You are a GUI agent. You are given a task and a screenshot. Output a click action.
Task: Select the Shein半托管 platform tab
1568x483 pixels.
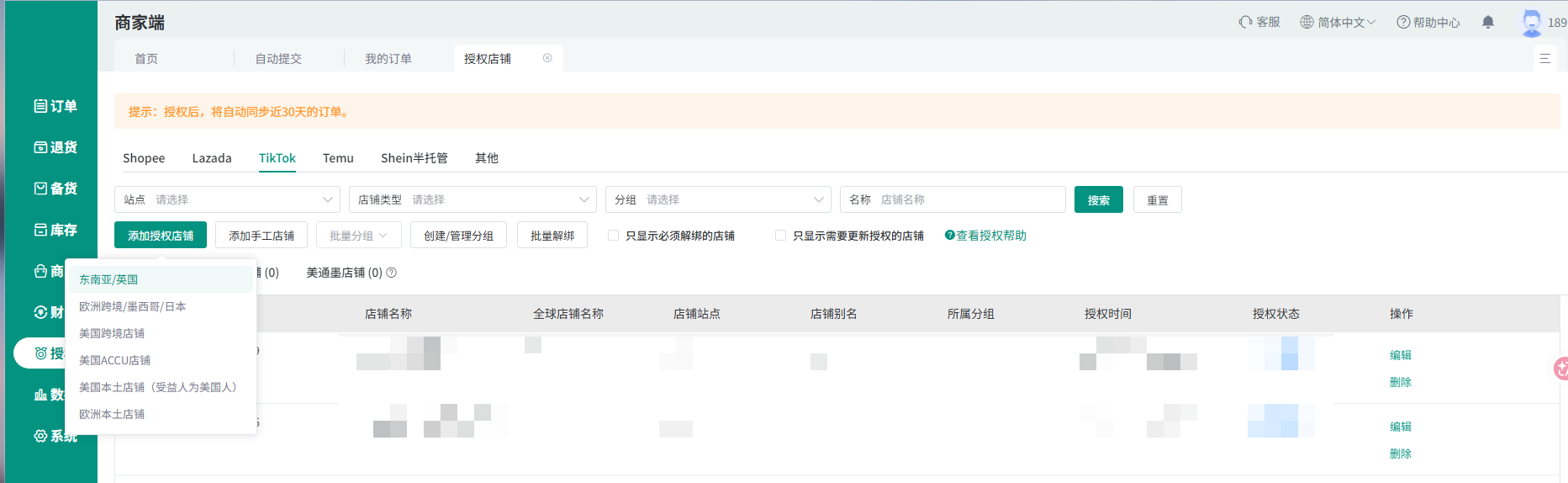pyautogui.click(x=414, y=158)
